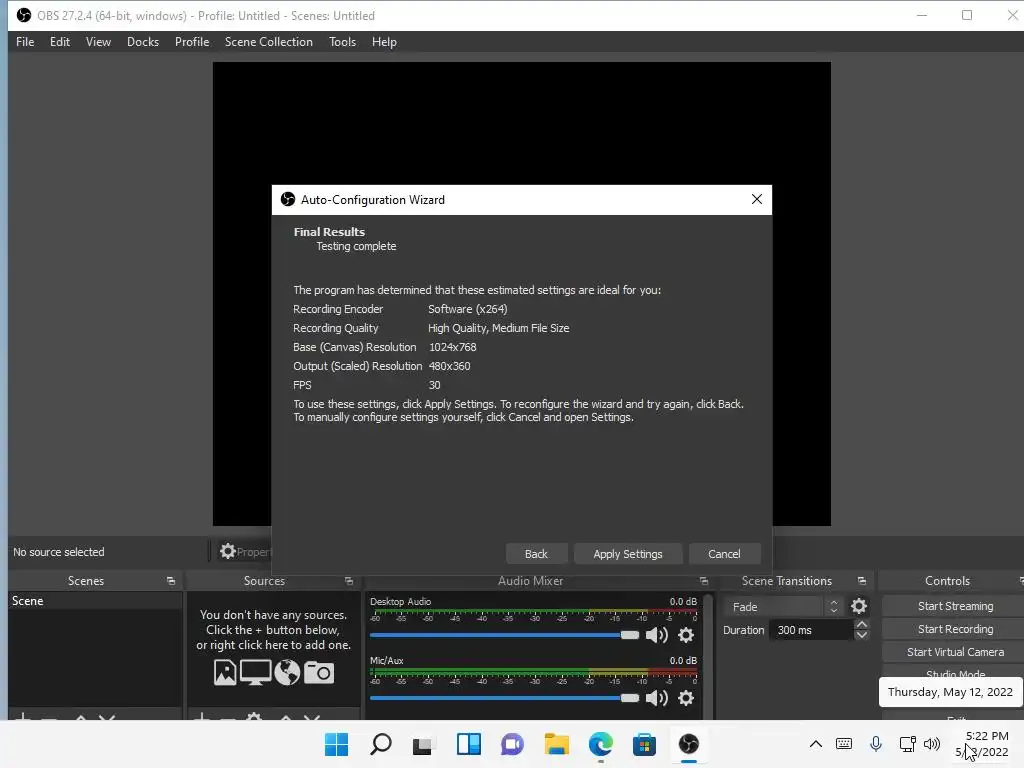1024x768 pixels.
Task: Adjust the Mic/Aux volume slider
Action: click(504, 698)
